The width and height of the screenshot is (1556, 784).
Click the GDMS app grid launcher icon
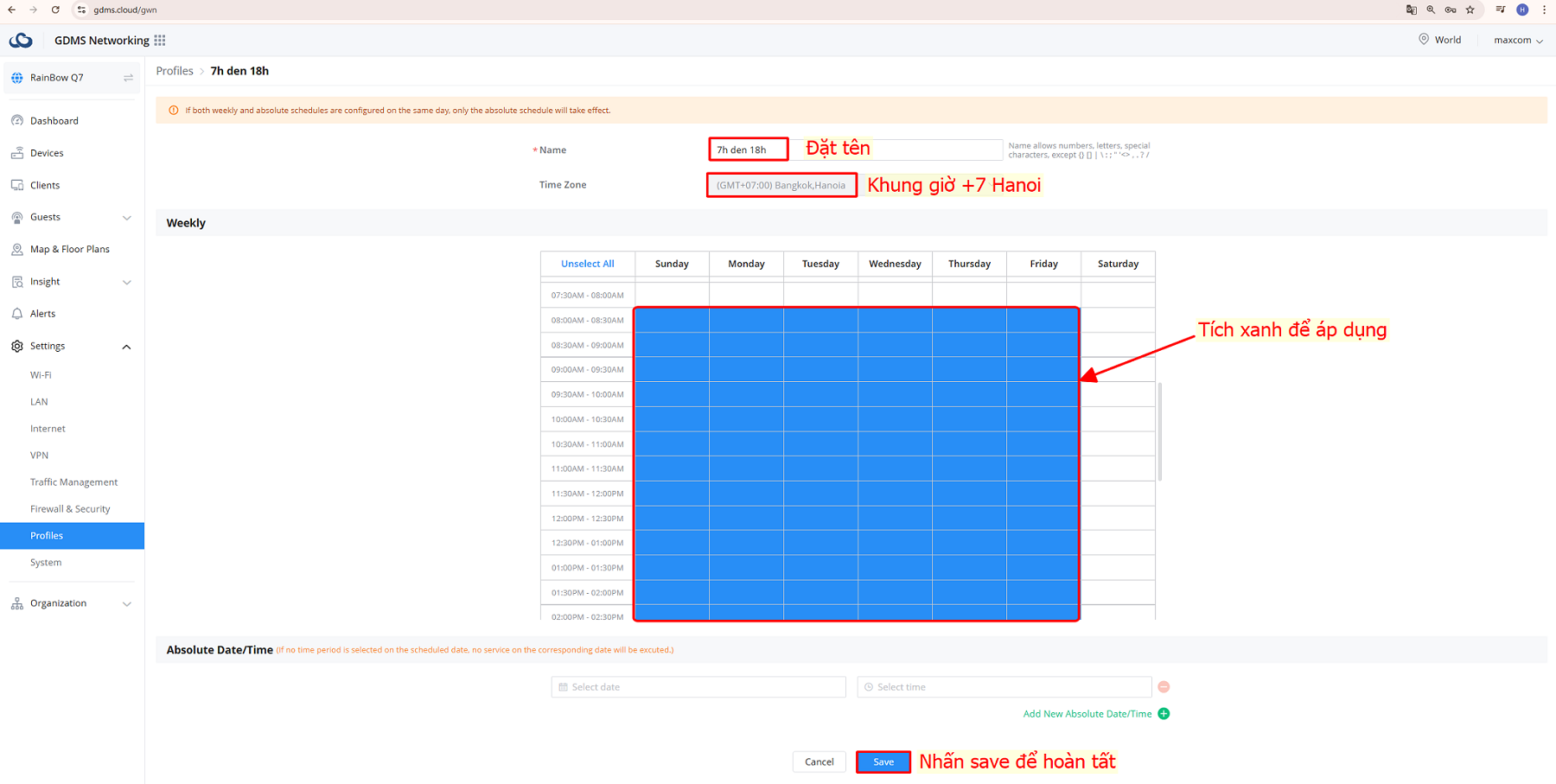(x=160, y=41)
